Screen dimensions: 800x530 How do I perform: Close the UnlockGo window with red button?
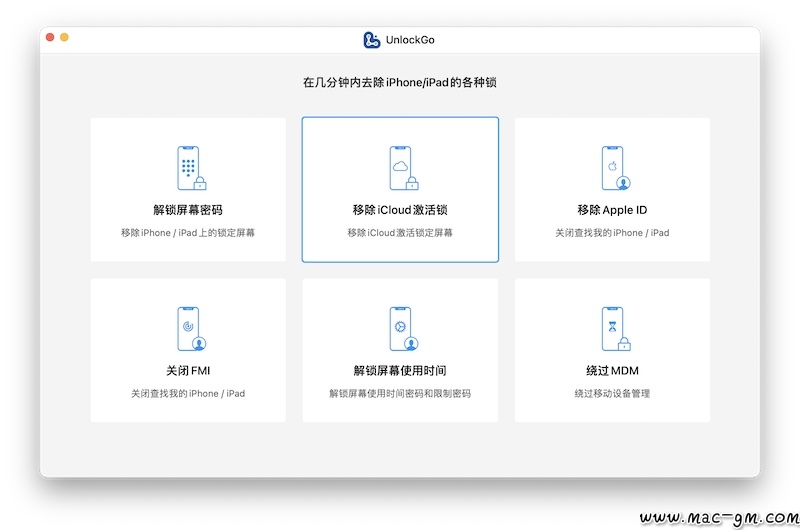(50, 37)
